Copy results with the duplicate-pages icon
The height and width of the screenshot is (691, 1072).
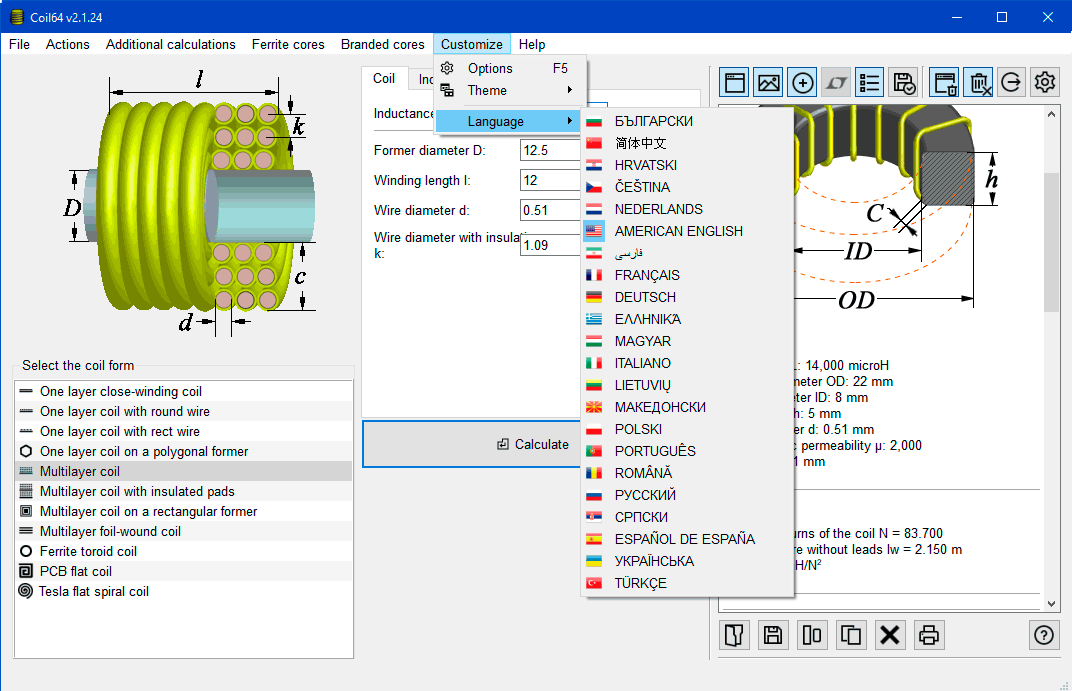tap(851, 635)
